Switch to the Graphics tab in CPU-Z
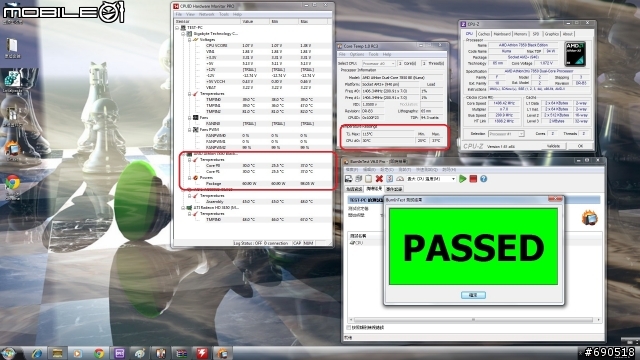Screen dimensions: 640x360 click(551, 34)
